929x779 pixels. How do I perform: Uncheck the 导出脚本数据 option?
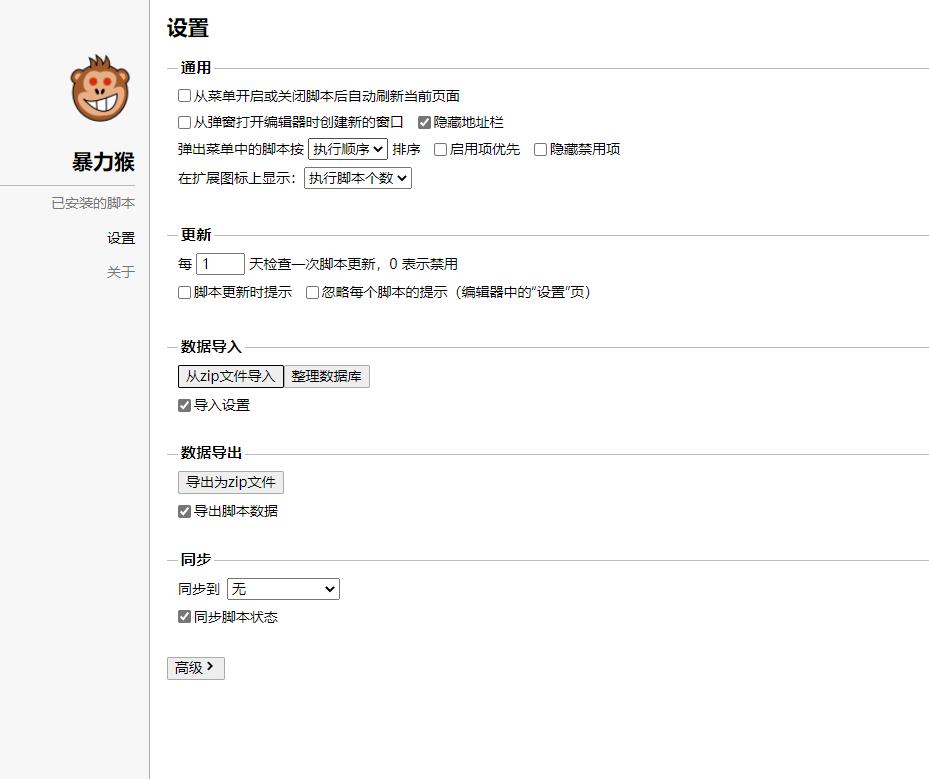click(183, 511)
